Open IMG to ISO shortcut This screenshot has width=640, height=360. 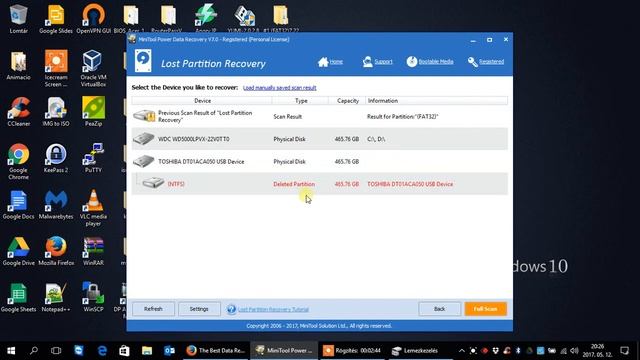(x=56, y=111)
